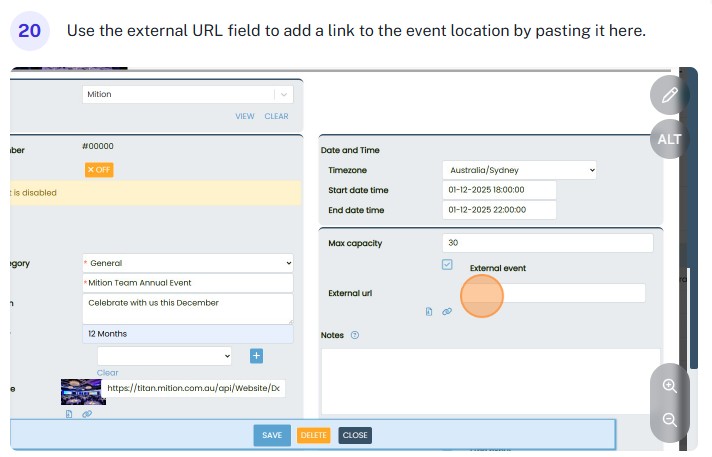Click the dark CLOSE button

pyautogui.click(x=355, y=435)
